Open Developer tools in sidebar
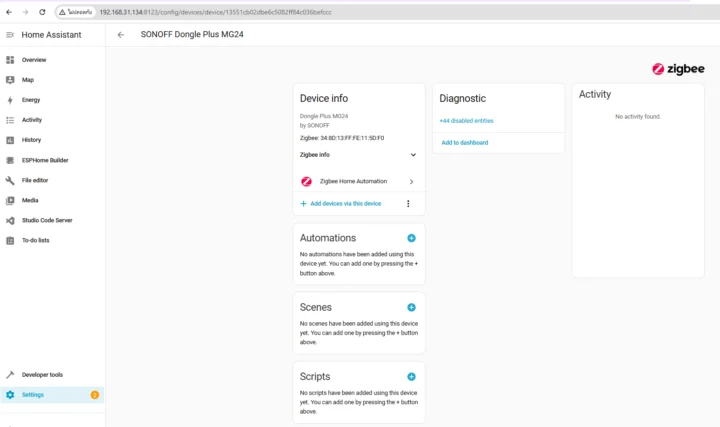720x427 pixels. click(52, 375)
